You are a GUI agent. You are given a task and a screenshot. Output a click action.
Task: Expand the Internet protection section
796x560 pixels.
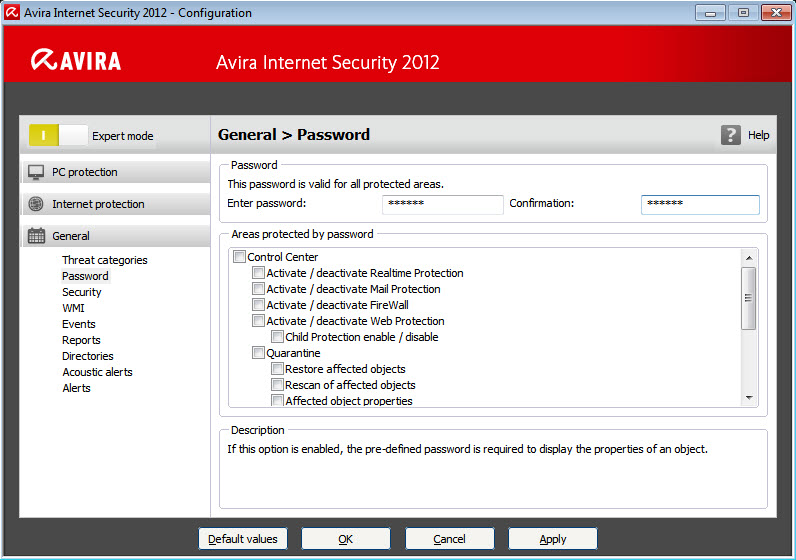pyautogui.click(x=116, y=204)
